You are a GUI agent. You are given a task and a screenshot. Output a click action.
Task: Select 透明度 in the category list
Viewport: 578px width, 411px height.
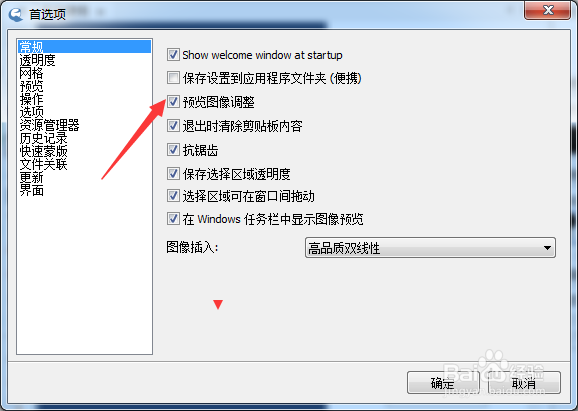click(37, 60)
